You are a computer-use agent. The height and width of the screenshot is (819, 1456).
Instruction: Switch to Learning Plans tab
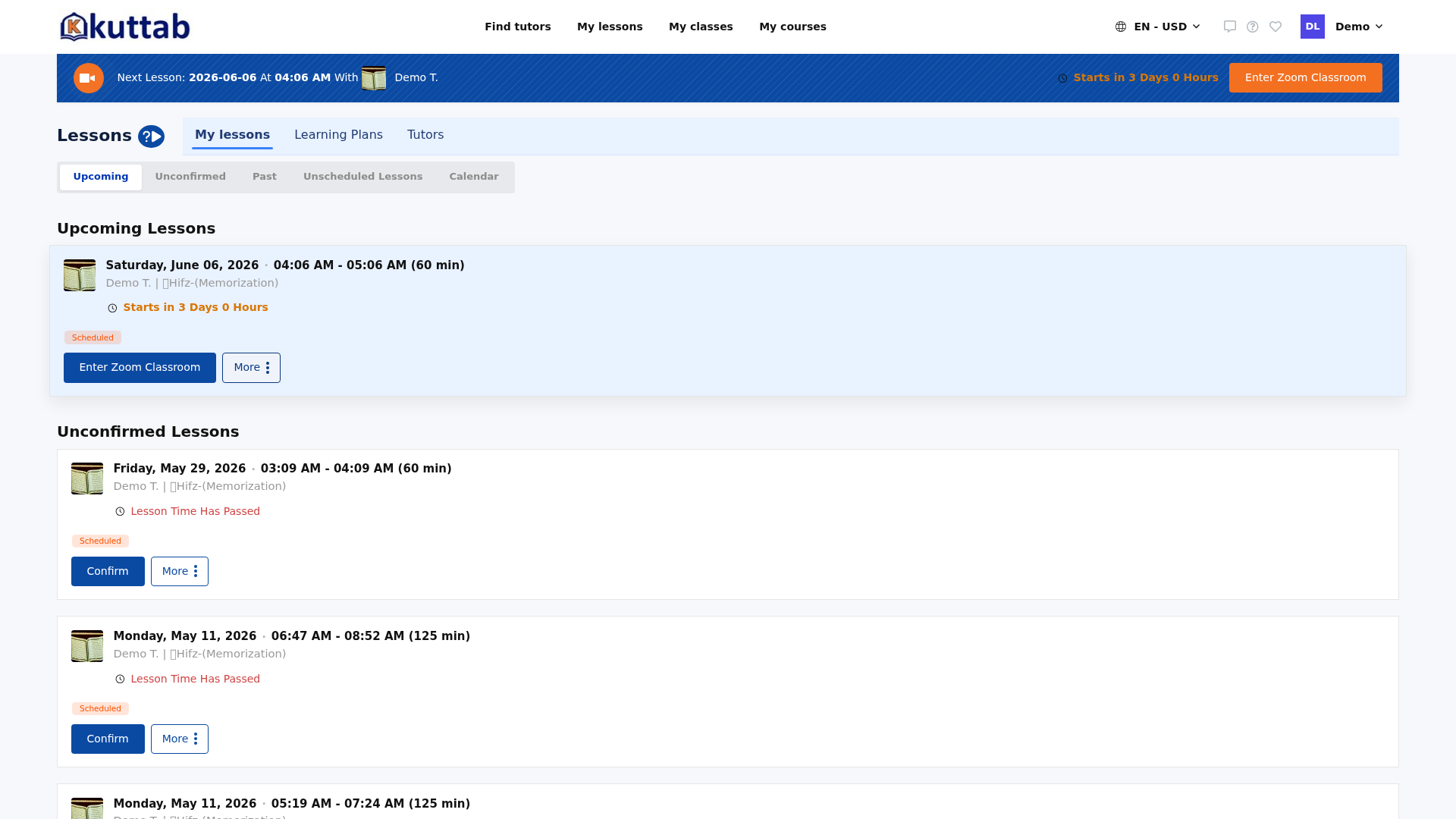pos(338,135)
